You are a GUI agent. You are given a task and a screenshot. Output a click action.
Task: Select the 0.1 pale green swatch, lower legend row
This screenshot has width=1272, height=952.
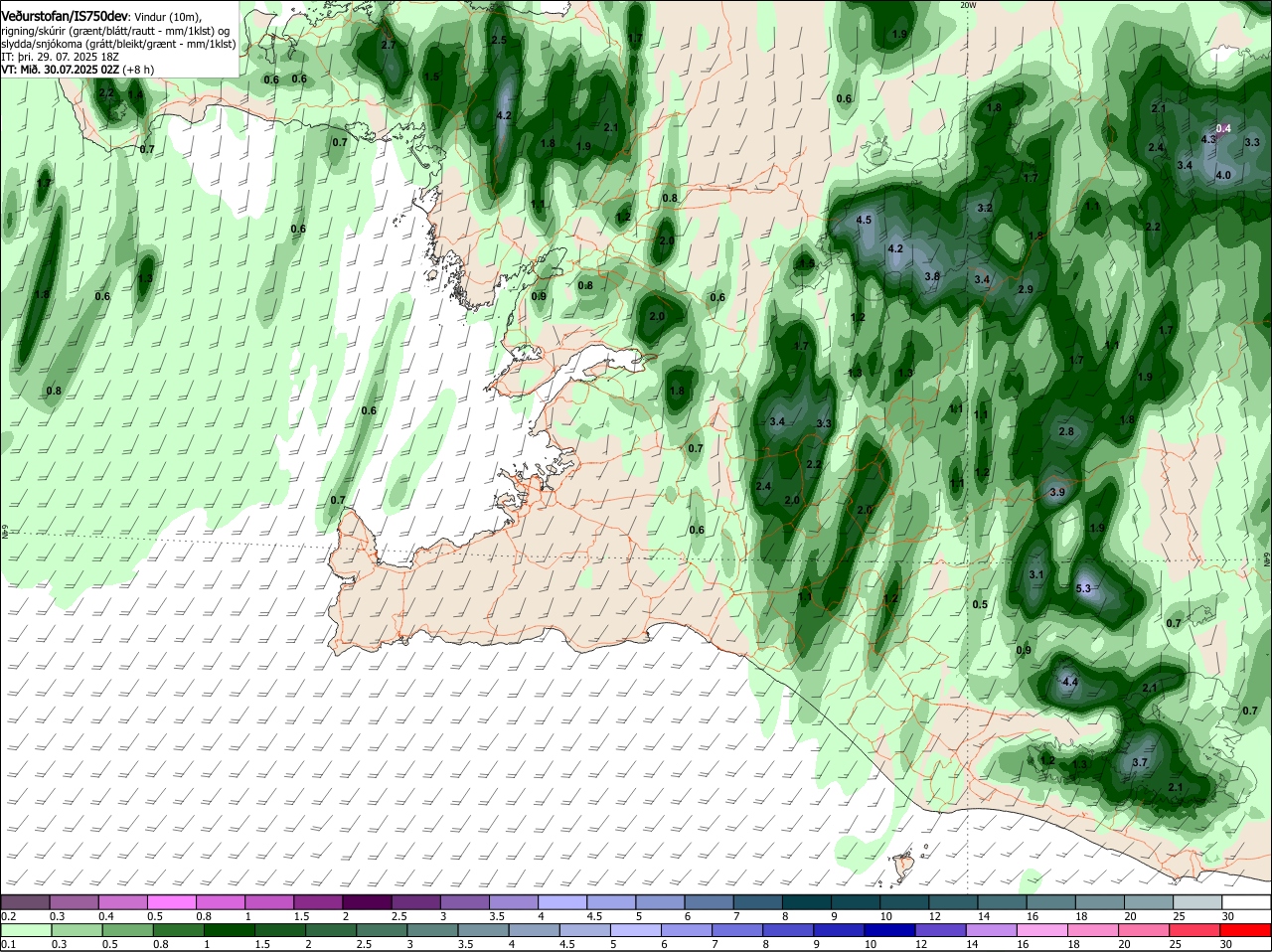pos(25,929)
